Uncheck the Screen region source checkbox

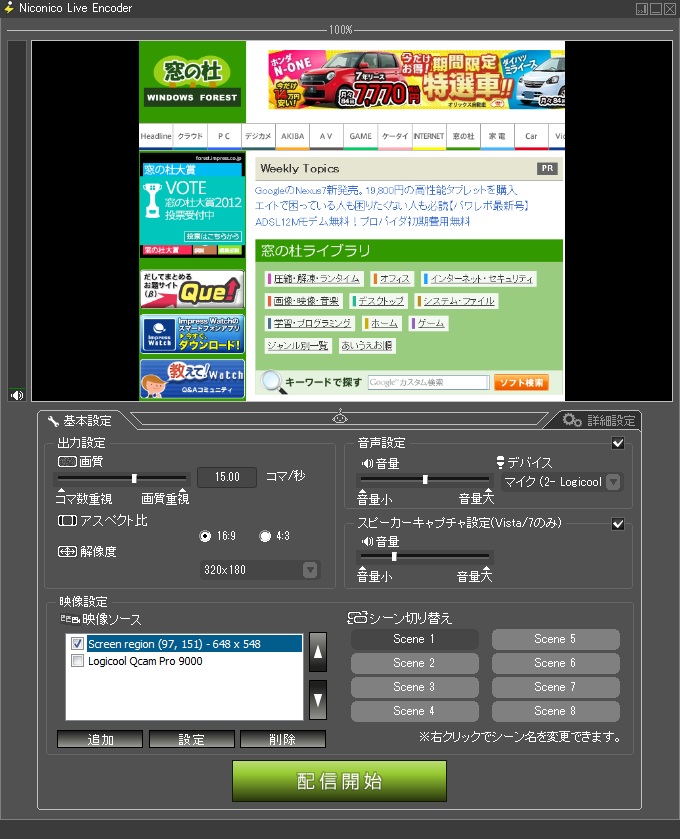pos(78,643)
